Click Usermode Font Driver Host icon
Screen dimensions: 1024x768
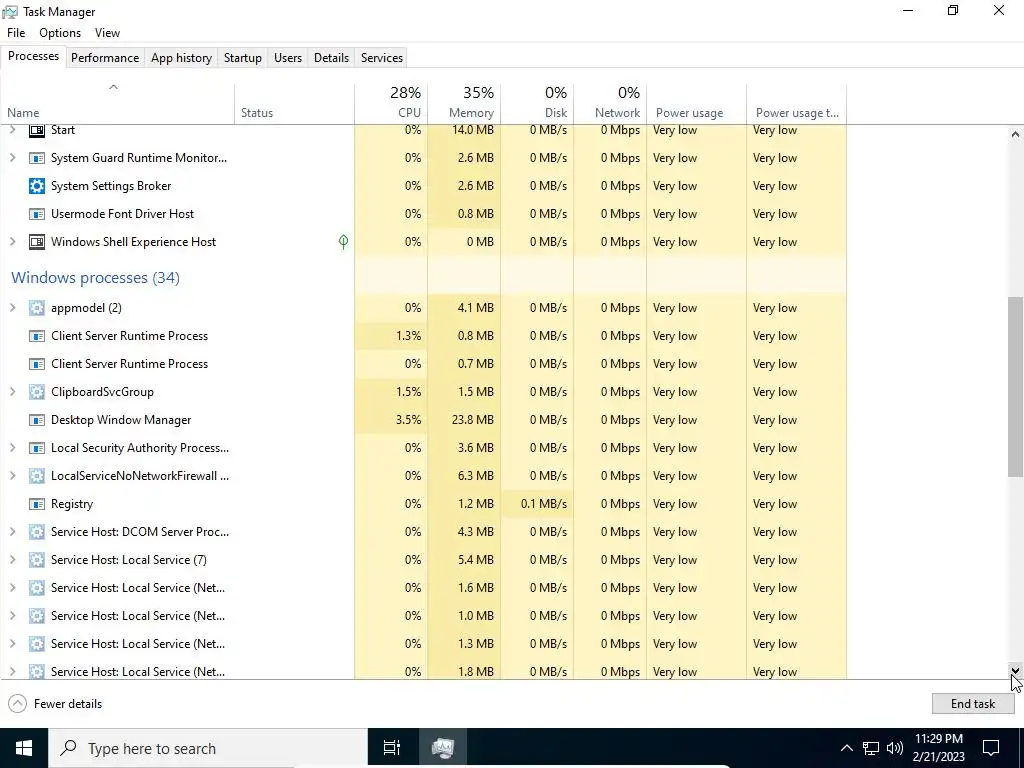37,214
